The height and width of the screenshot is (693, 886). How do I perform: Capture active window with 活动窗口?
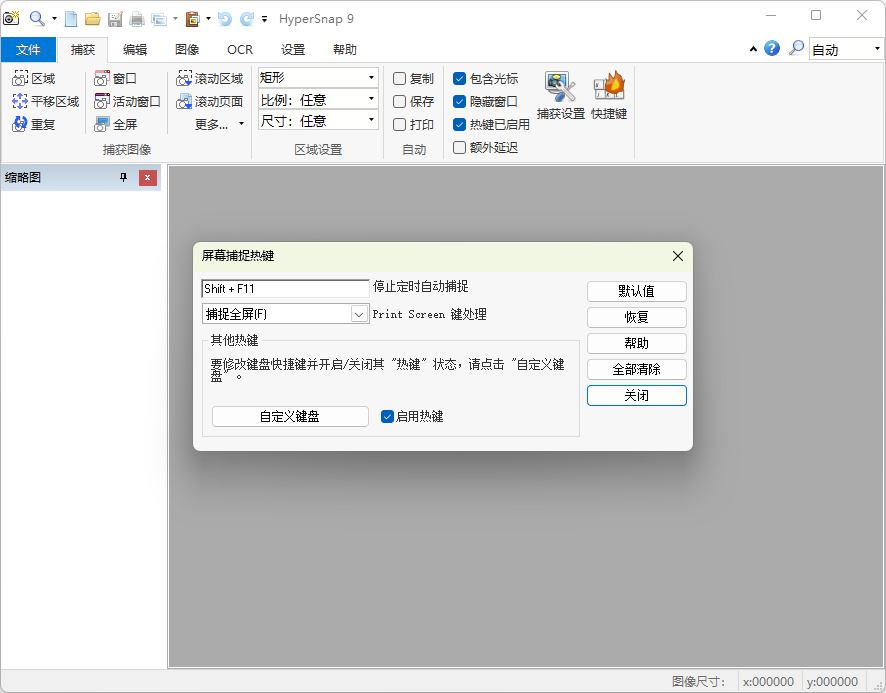(127, 101)
